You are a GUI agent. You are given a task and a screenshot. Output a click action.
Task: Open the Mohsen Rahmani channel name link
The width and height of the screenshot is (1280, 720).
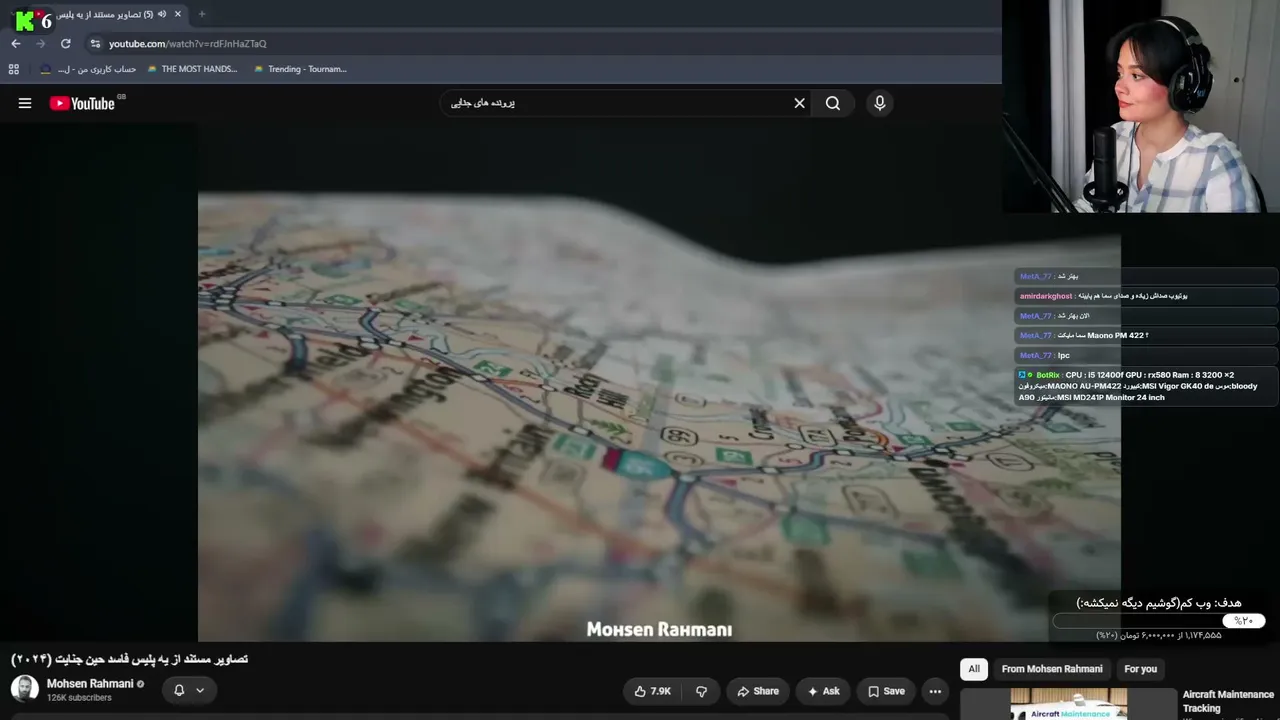click(x=90, y=684)
